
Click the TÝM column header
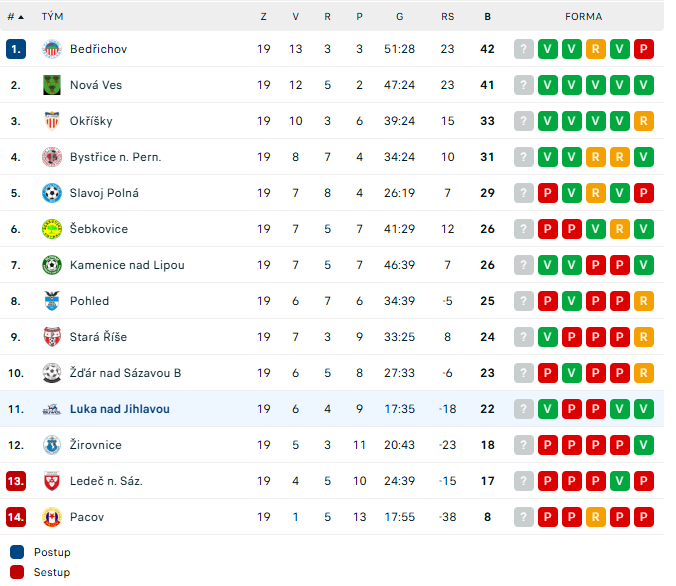click(x=52, y=17)
